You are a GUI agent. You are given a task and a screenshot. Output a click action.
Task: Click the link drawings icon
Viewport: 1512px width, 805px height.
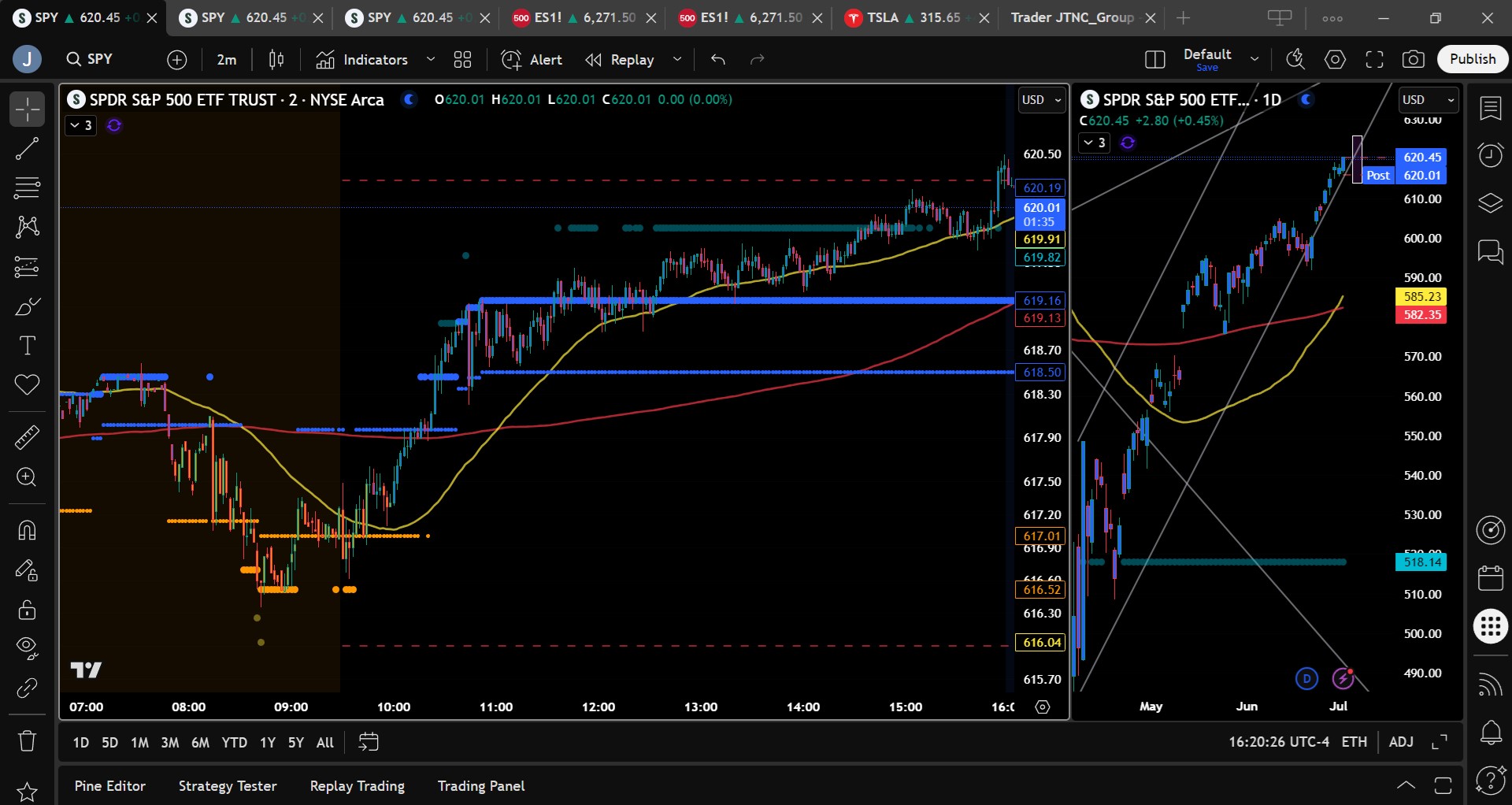[27, 688]
